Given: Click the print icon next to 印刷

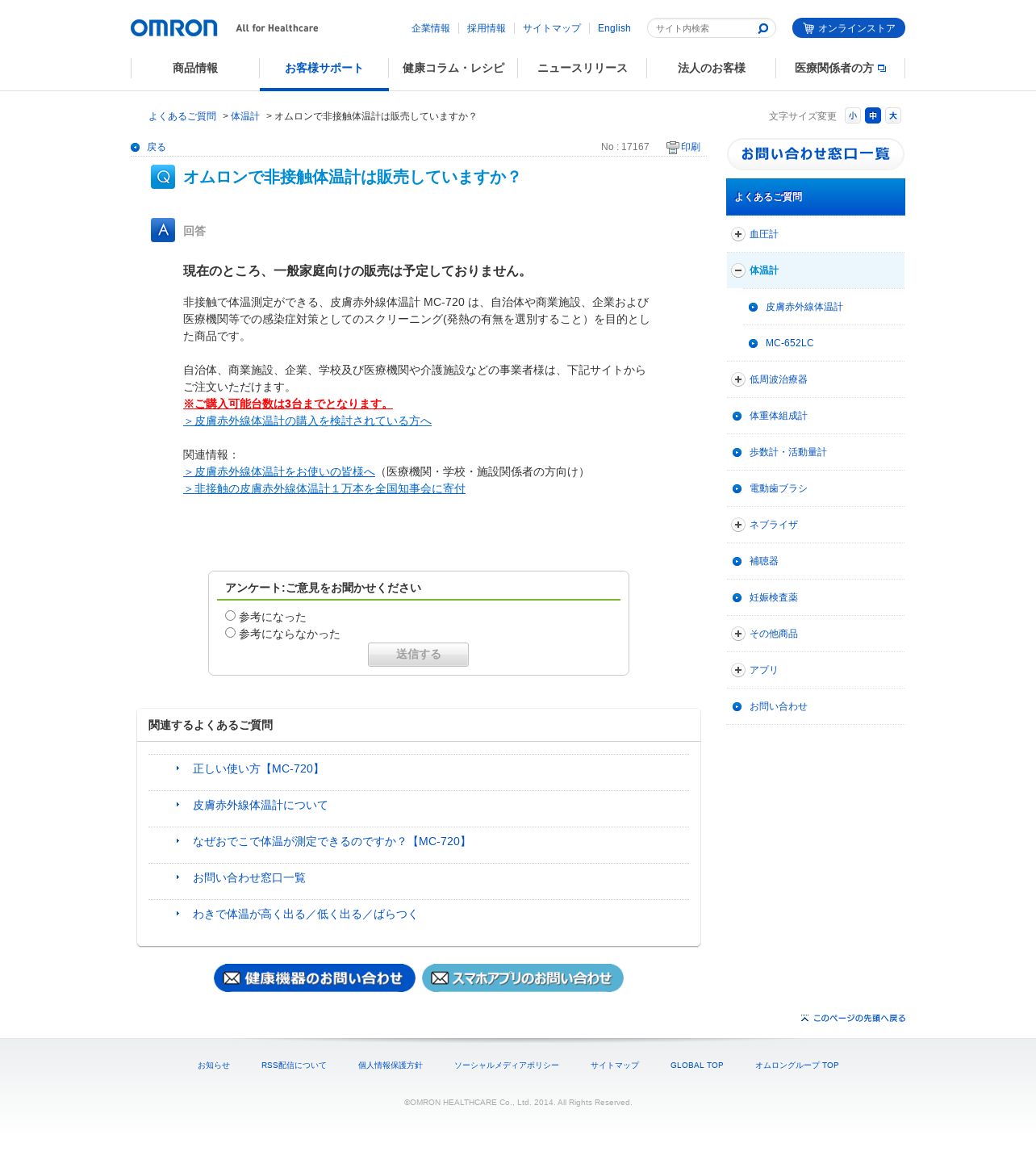Looking at the screenshot, I should [672, 147].
